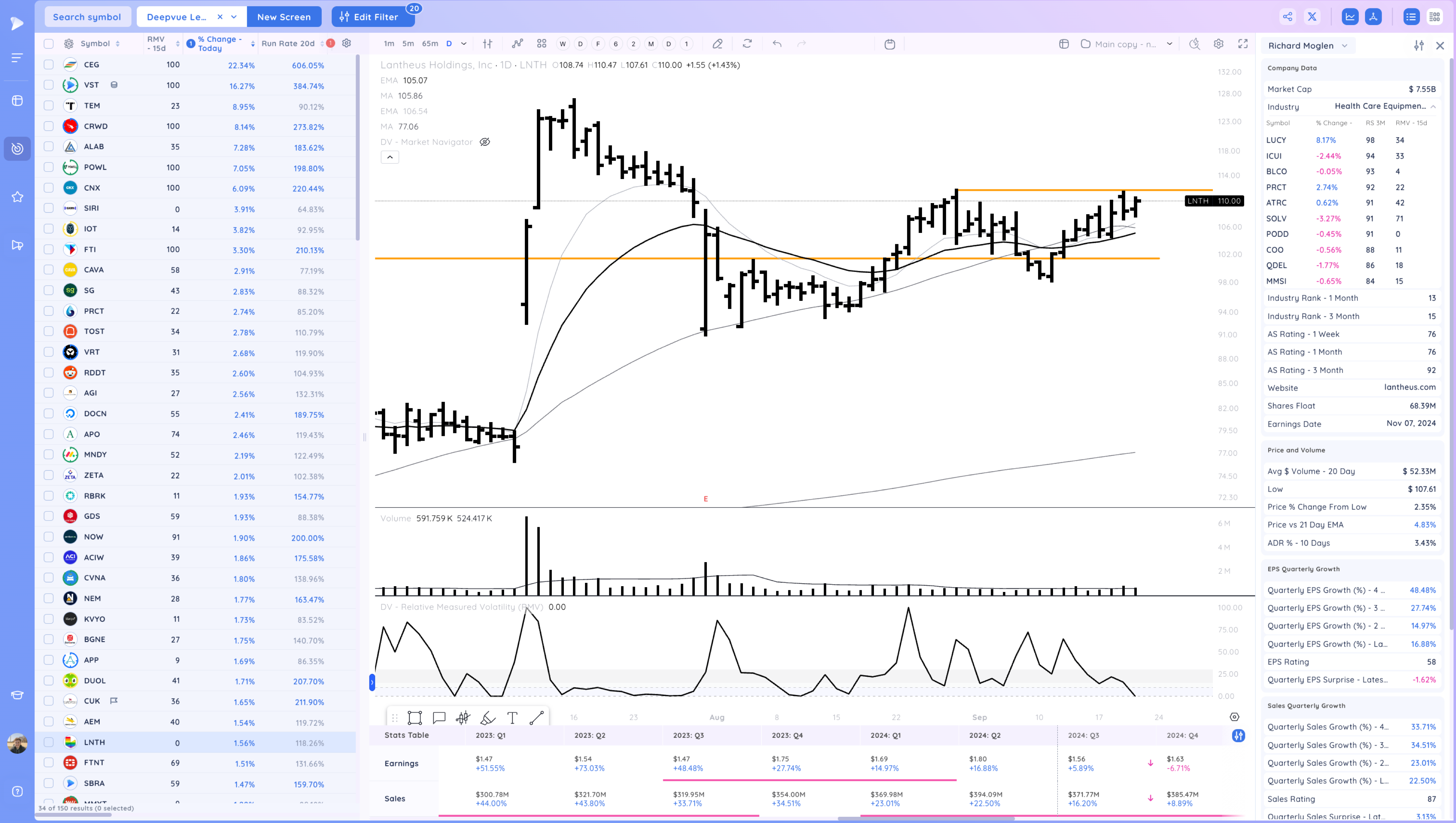Collapse the indicator legend chevron
This screenshot has width=1456, height=823.
(389, 157)
